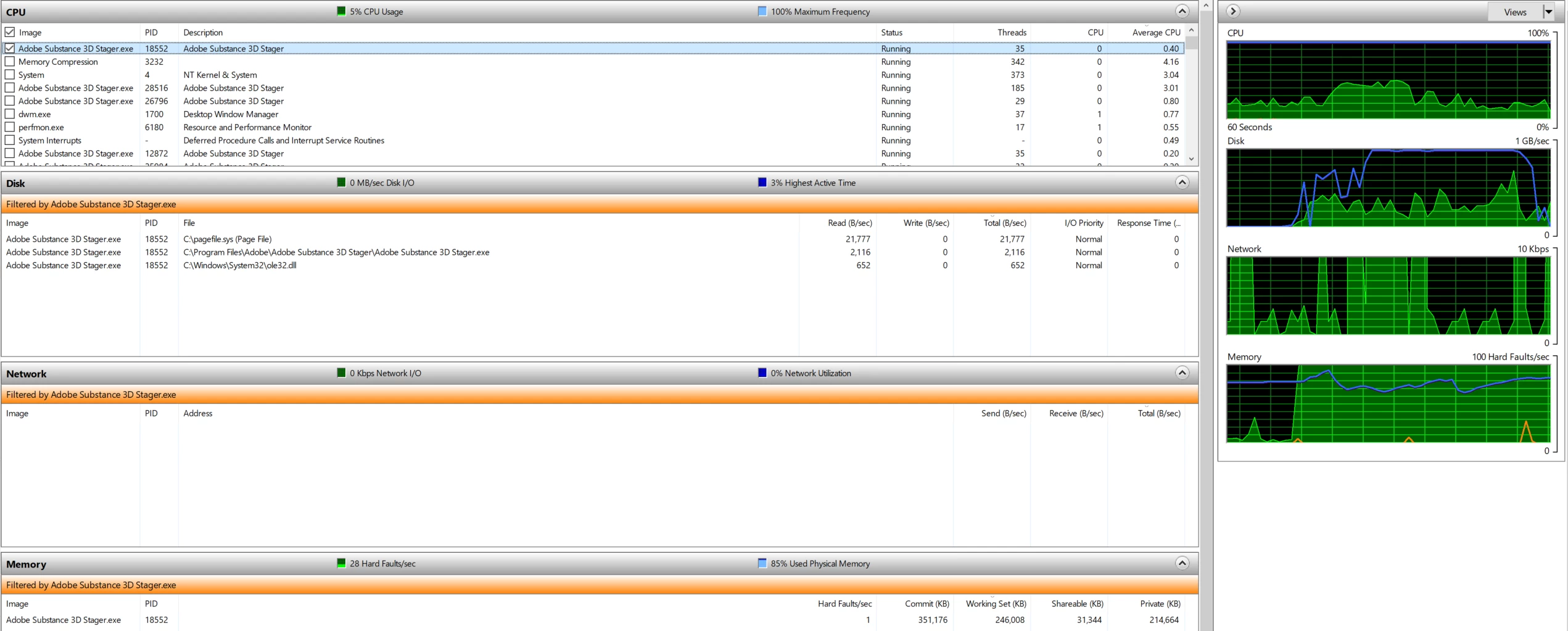Select the C:\pagefile.sys disk row
The image size is (1568, 631).
593,239
